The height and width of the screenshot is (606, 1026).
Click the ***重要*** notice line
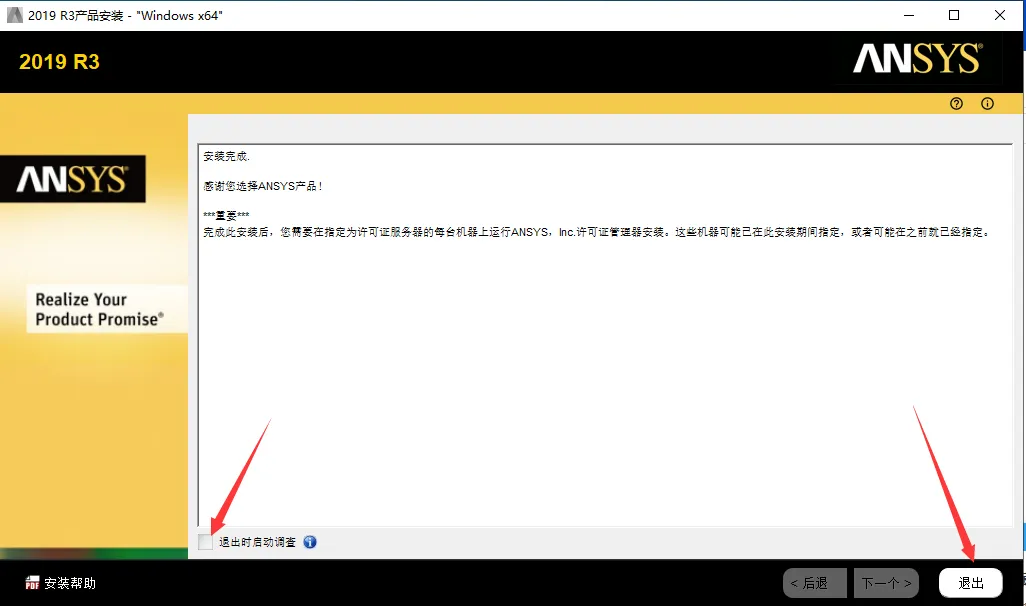[226, 215]
